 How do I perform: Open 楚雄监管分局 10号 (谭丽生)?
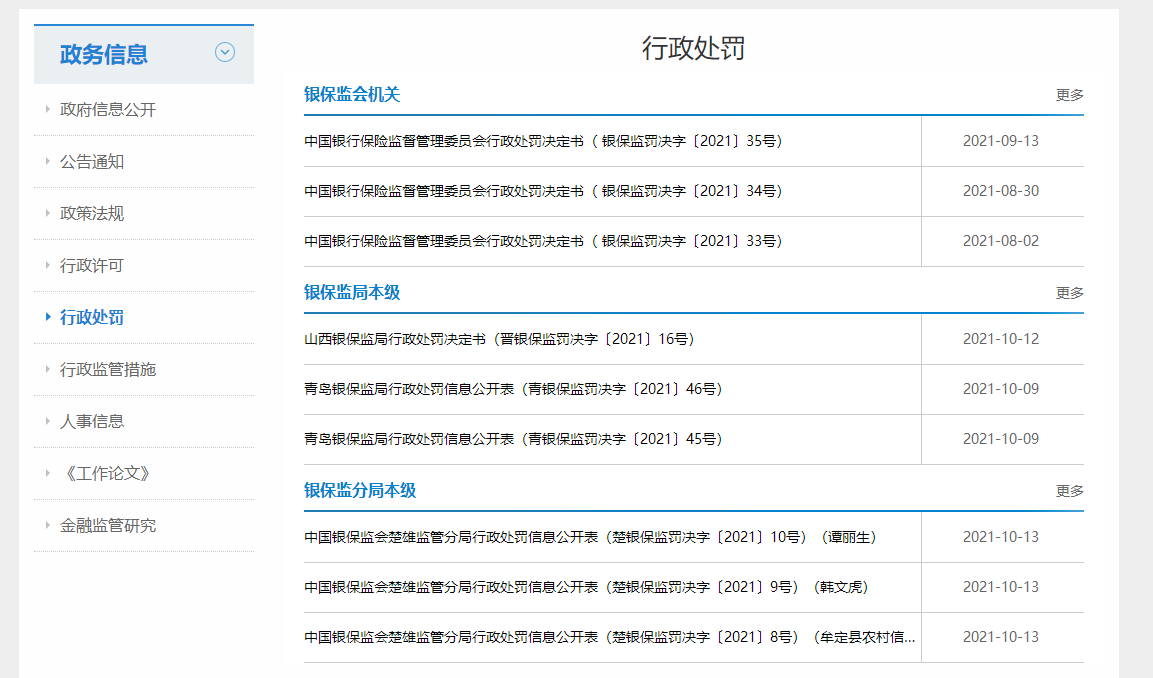pos(590,538)
